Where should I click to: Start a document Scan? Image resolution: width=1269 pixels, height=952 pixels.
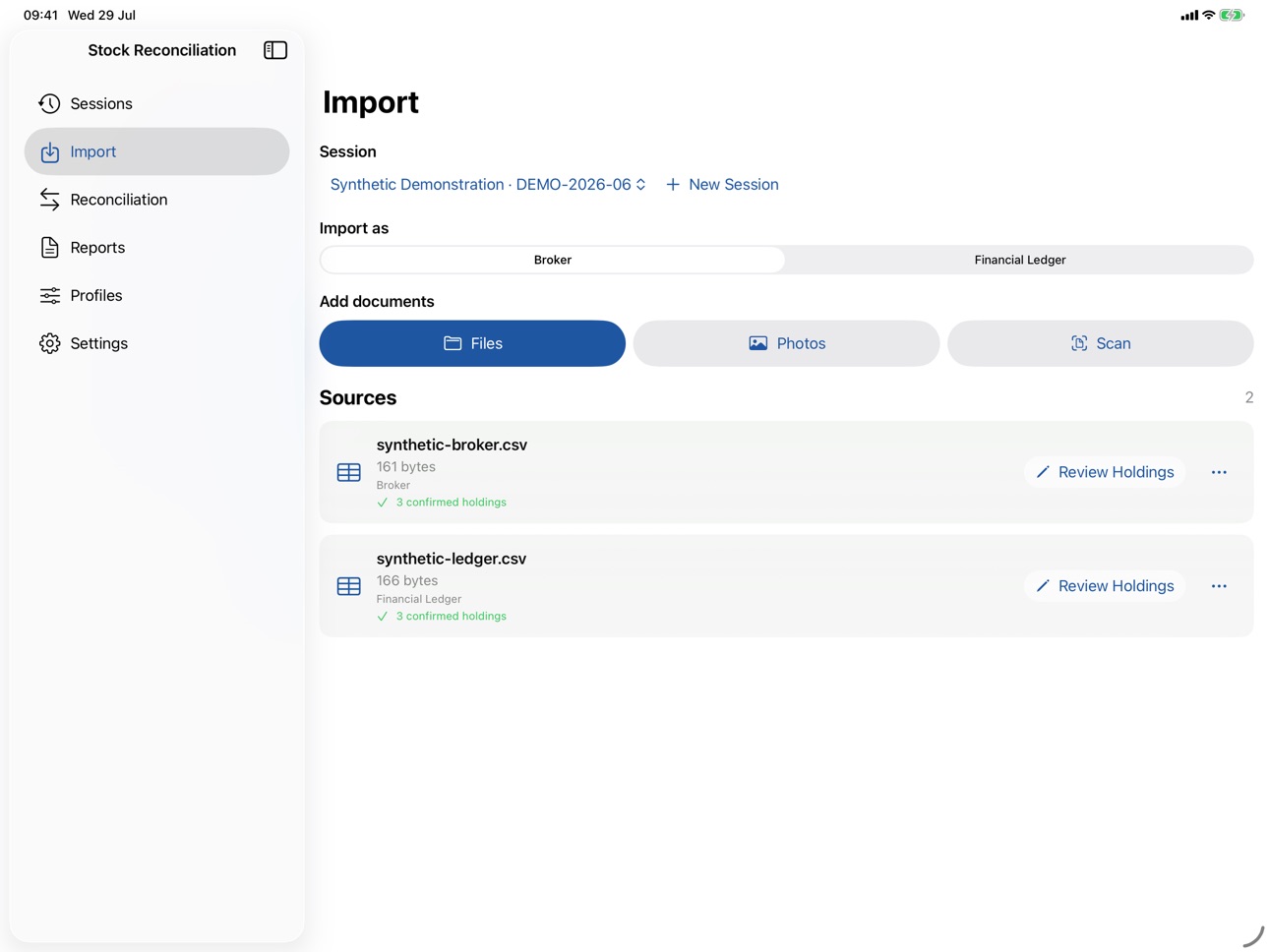point(1100,343)
